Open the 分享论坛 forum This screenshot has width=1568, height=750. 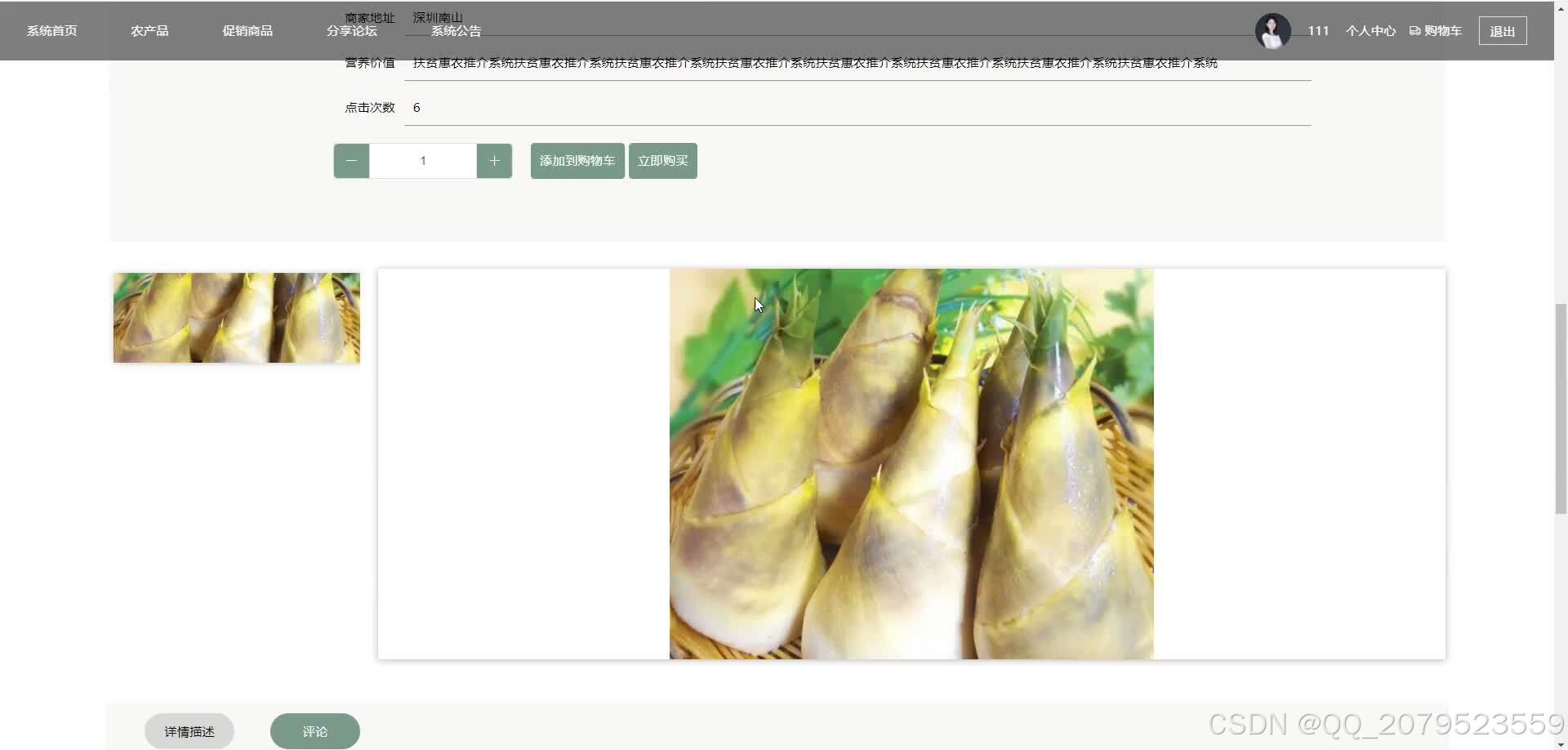point(352,31)
